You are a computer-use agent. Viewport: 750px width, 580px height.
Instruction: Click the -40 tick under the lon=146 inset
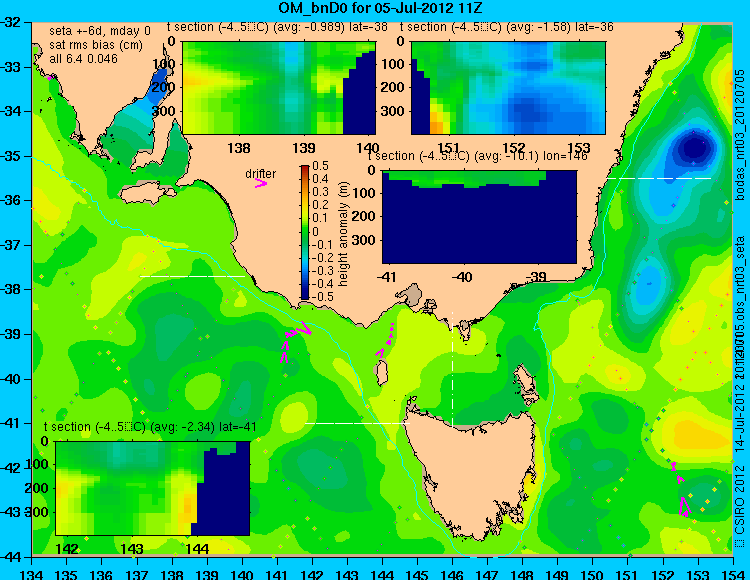click(x=462, y=277)
